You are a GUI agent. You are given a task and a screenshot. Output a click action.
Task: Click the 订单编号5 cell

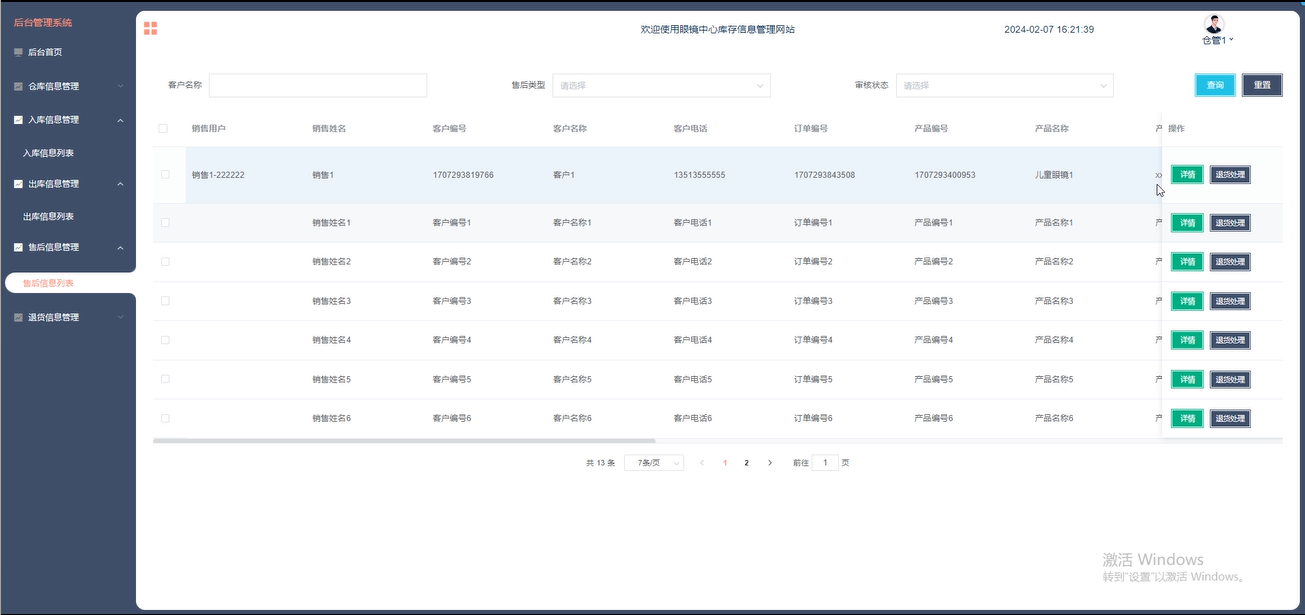(x=813, y=379)
